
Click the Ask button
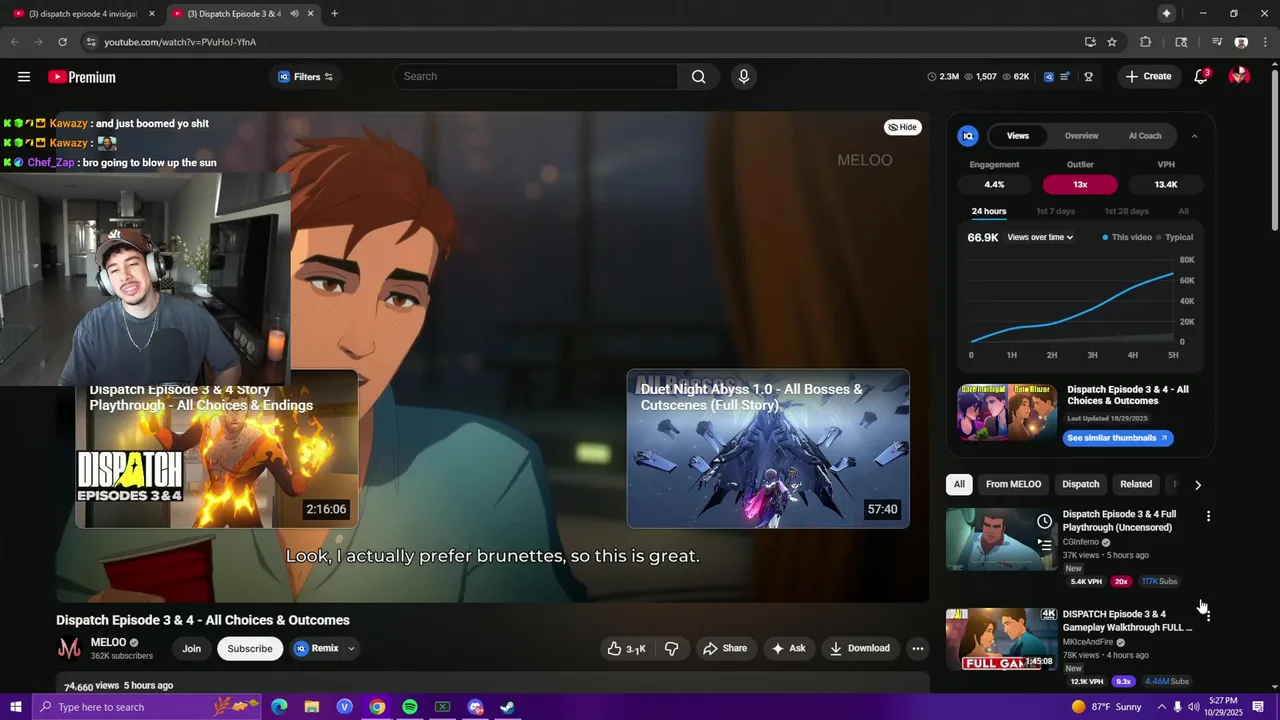(788, 648)
